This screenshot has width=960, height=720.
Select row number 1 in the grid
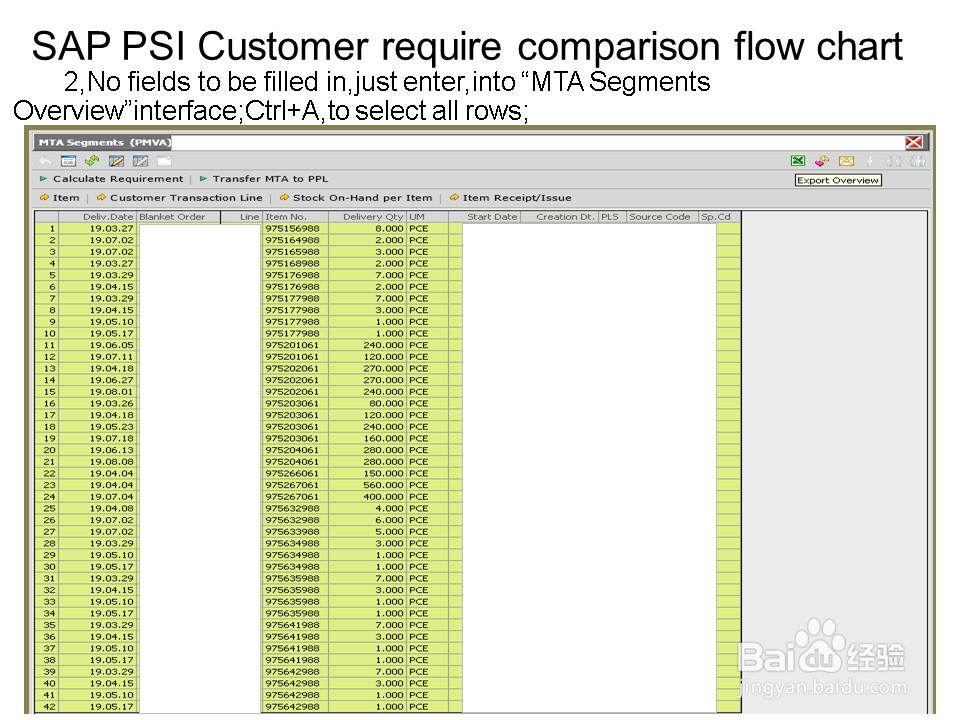(47, 228)
